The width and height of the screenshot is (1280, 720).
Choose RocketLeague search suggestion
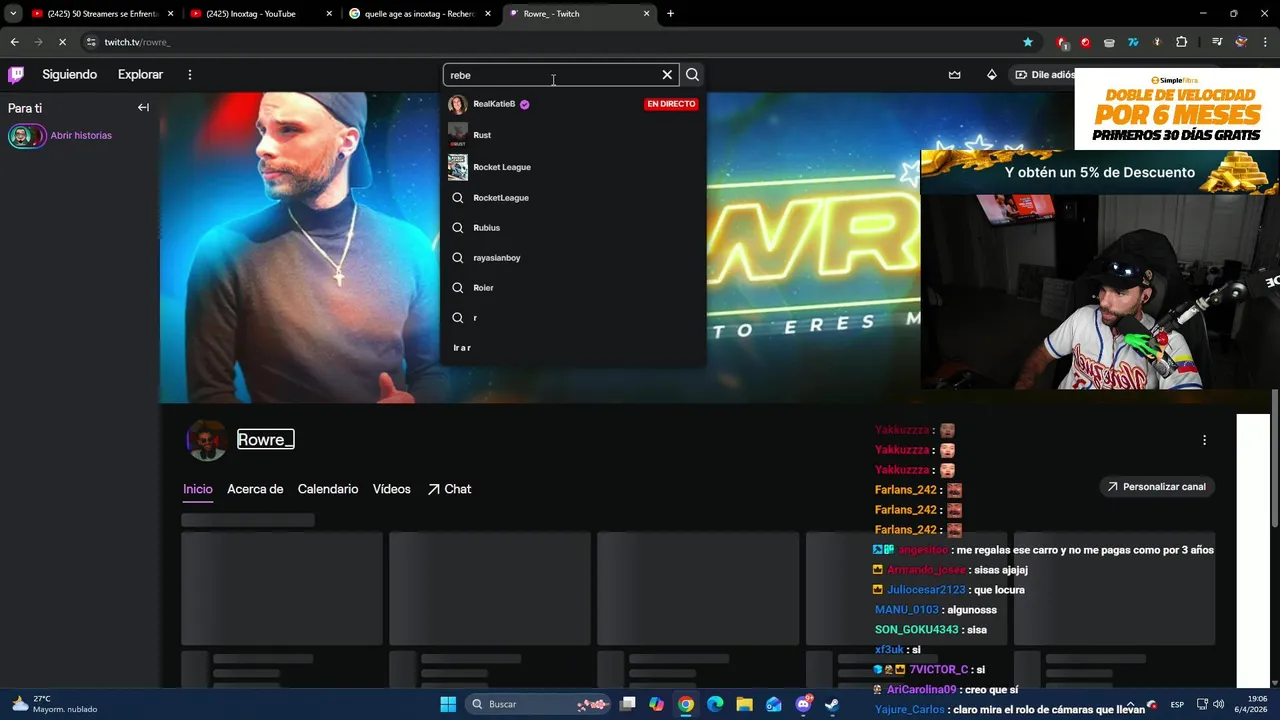click(573, 198)
